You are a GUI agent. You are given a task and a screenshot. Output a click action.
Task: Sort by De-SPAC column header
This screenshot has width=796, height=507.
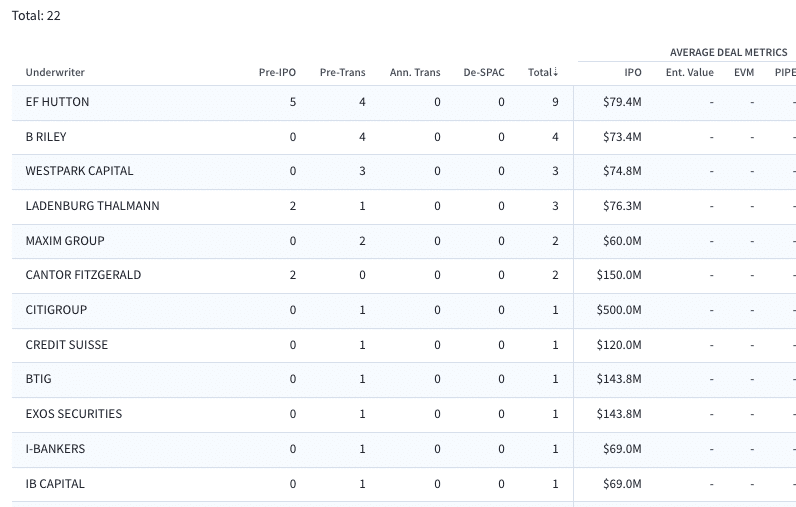coord(484,72)
